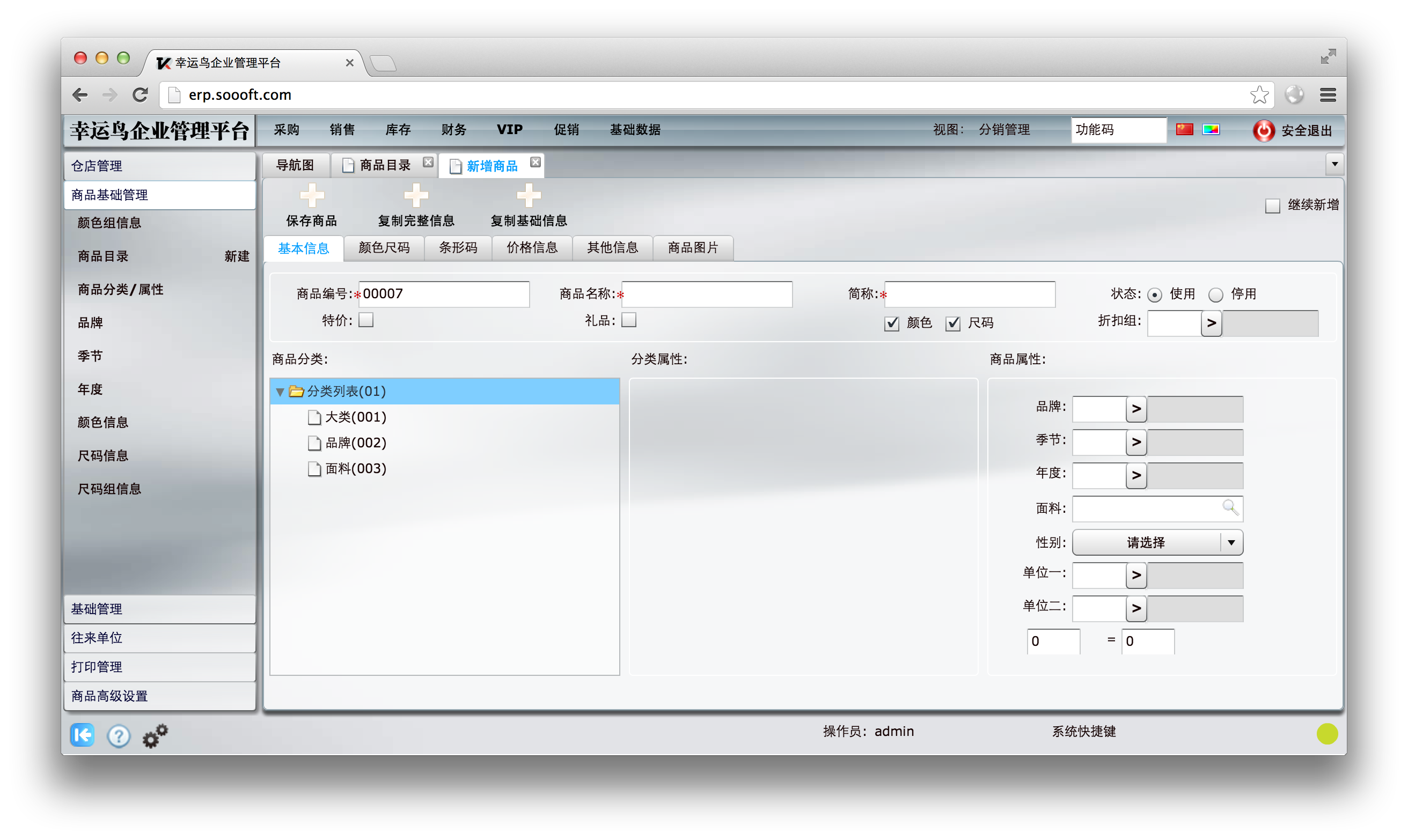The width and height of the screenshot is (1408, 840).
Task: Click the page icon beside 大类(001)
Action: tap(314, 417)
